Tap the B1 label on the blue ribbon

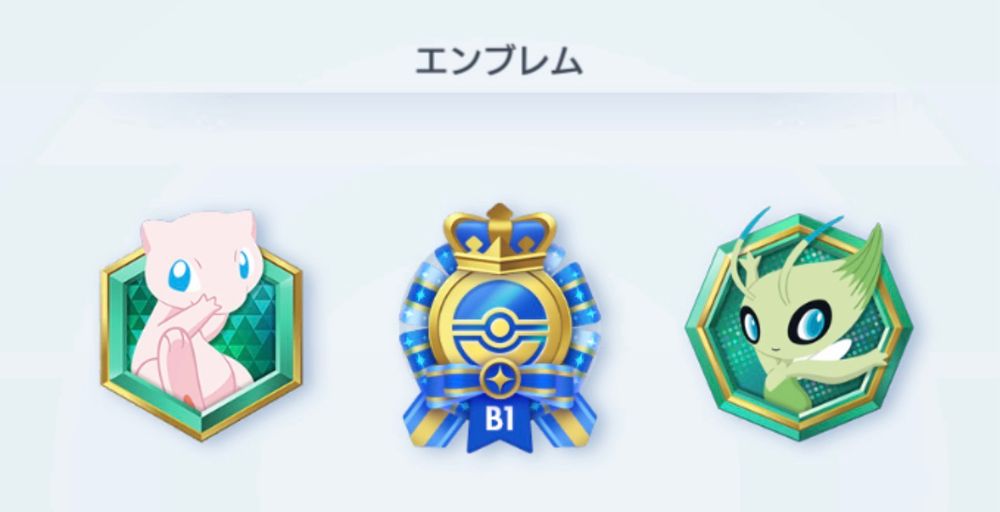pyautogui.click(x=499, y=420)
